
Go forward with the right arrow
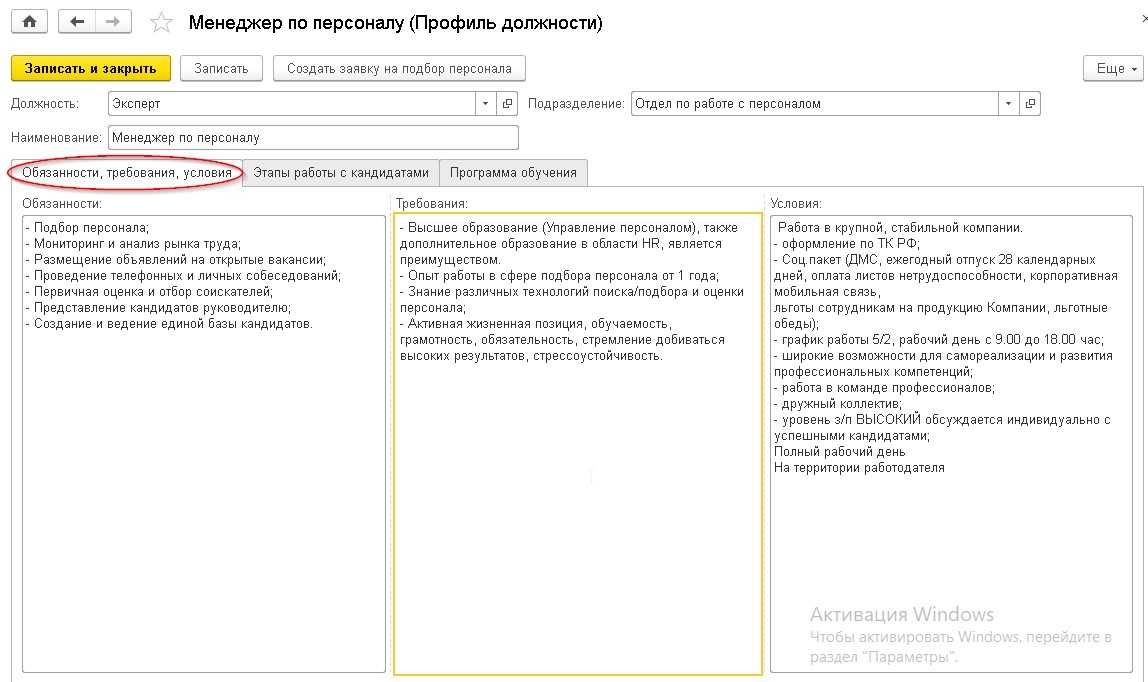[112, 22]
